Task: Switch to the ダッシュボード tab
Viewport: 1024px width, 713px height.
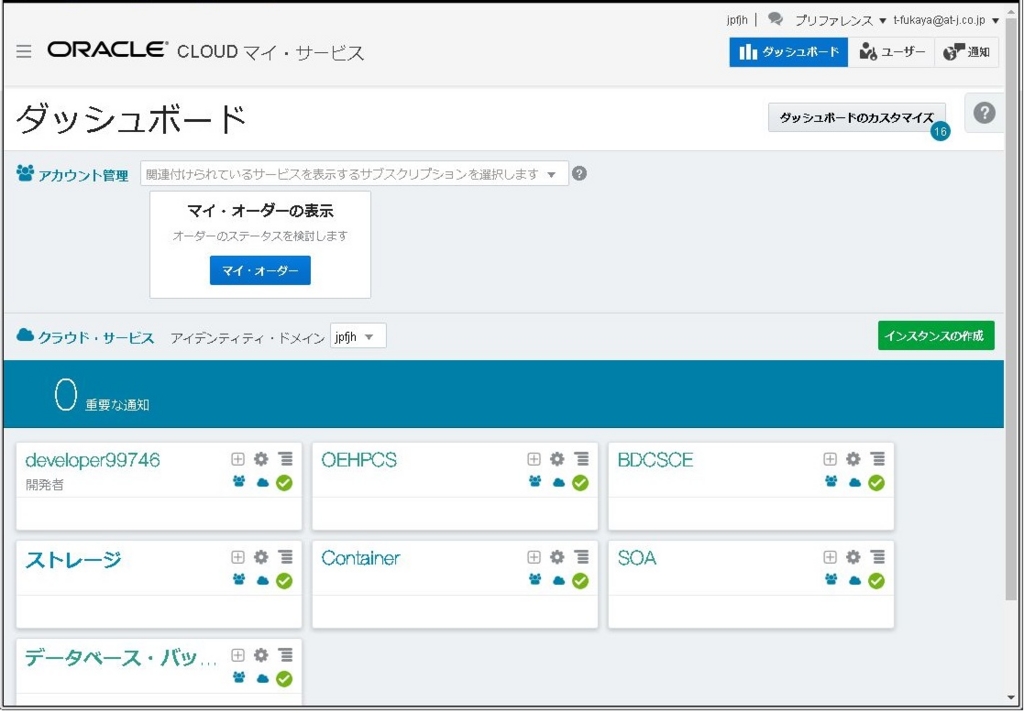Action: coord(789,52)
